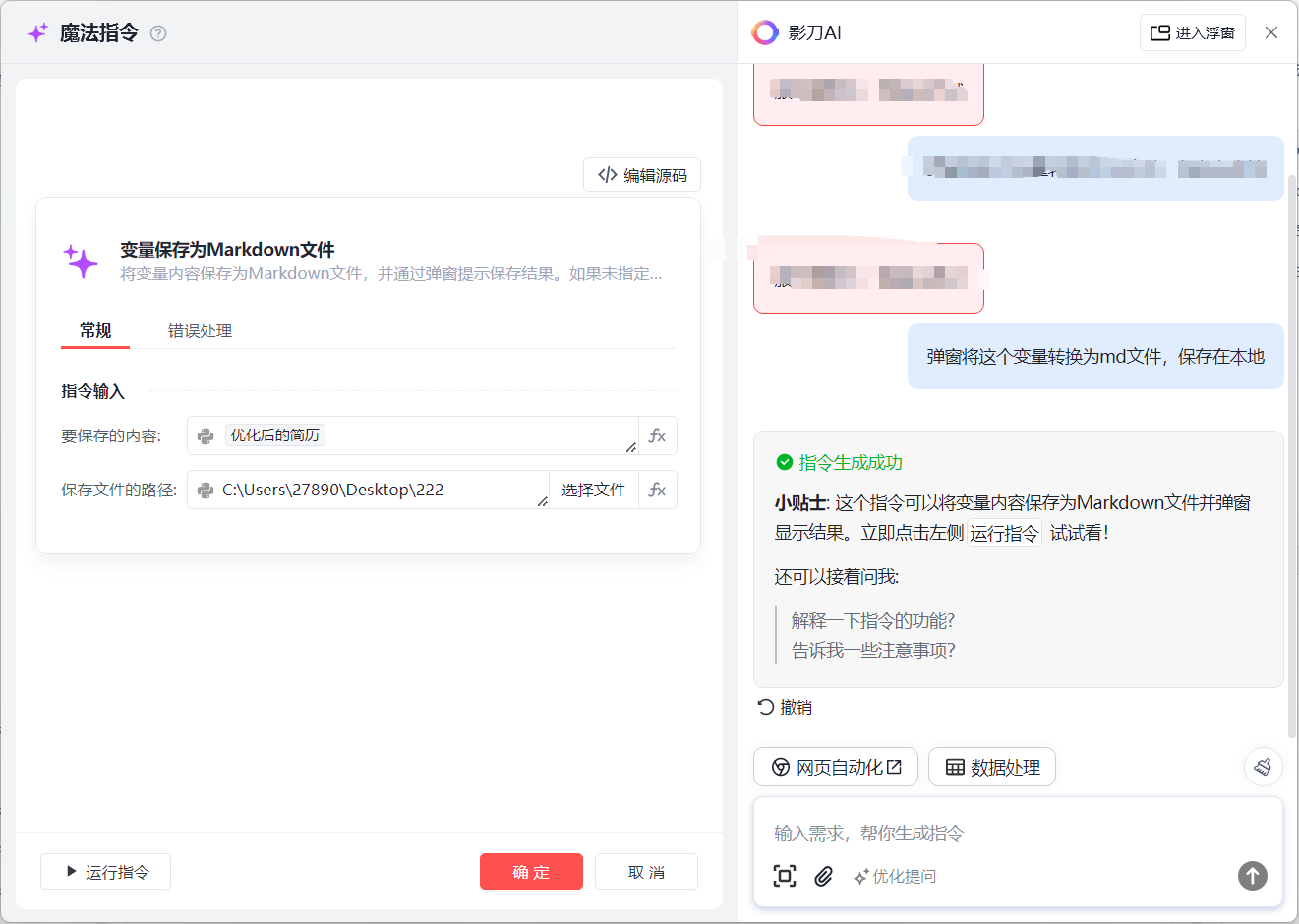
Task: Click the 要保存的内容: label
Action: [111, 436]
